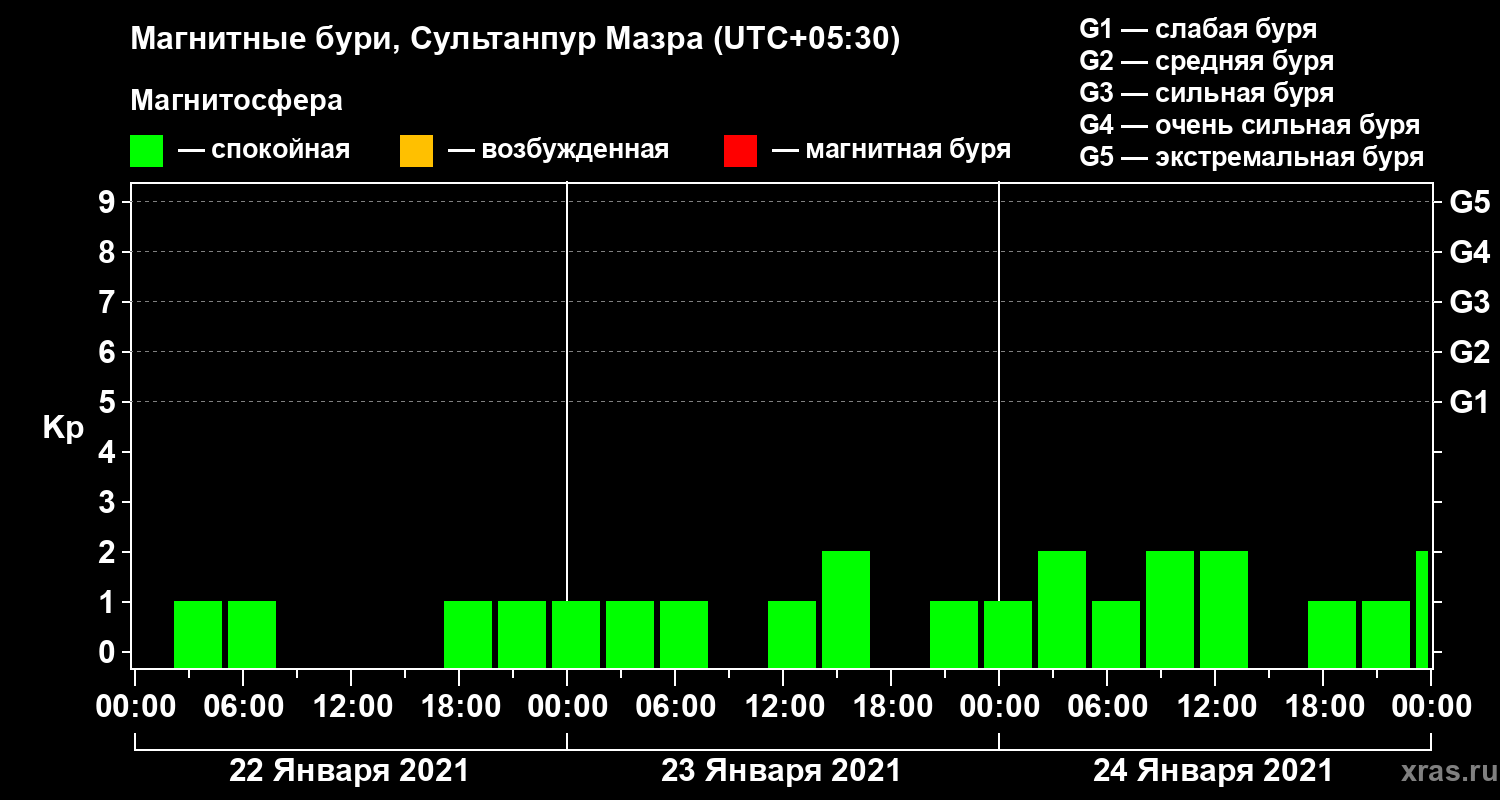Click the G3 label on right axis
The image size is (1500, 800).
(1470, 303)
